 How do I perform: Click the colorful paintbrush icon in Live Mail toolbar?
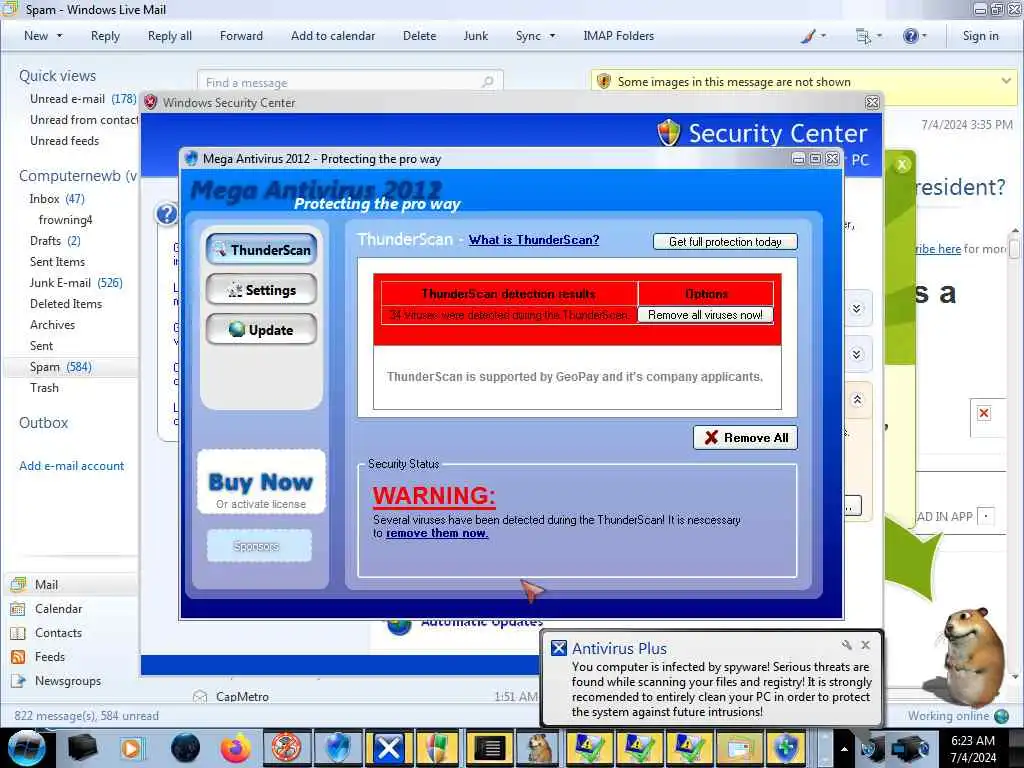pos(808,37)
